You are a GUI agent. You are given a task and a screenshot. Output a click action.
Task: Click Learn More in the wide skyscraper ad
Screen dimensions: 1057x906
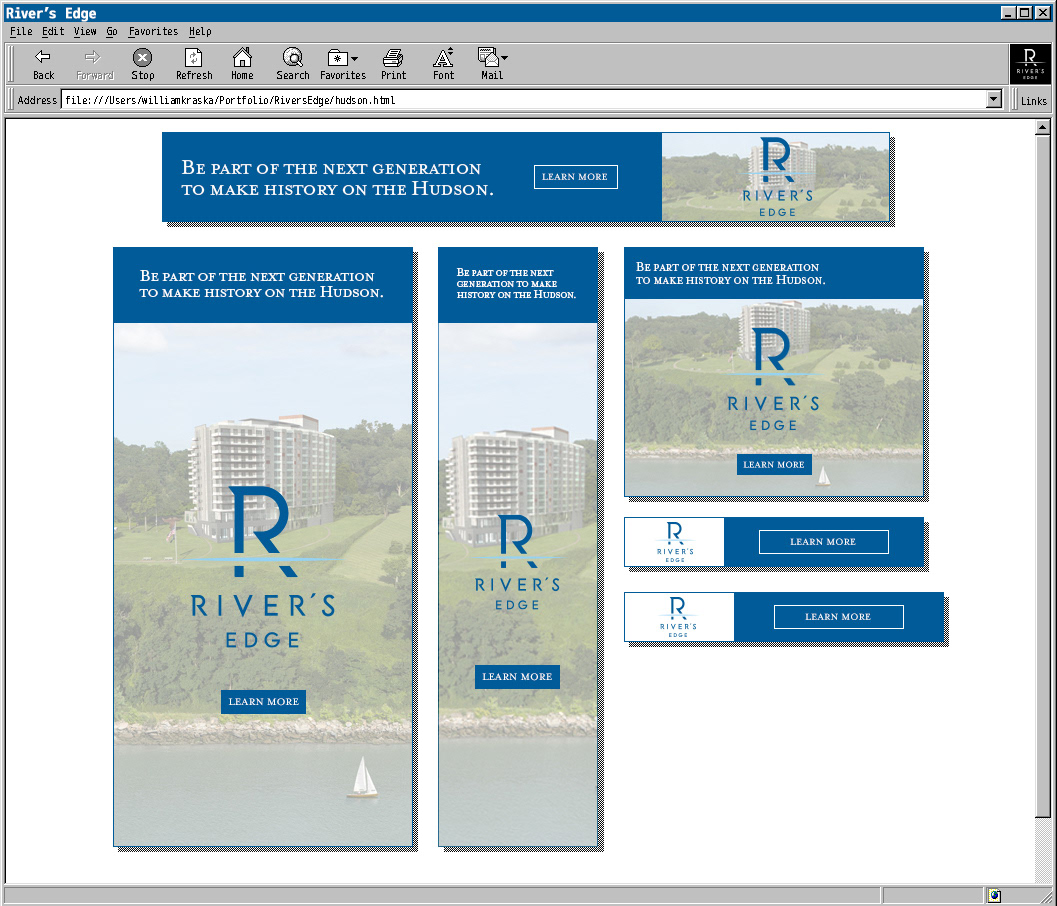(x=264, y=702)
